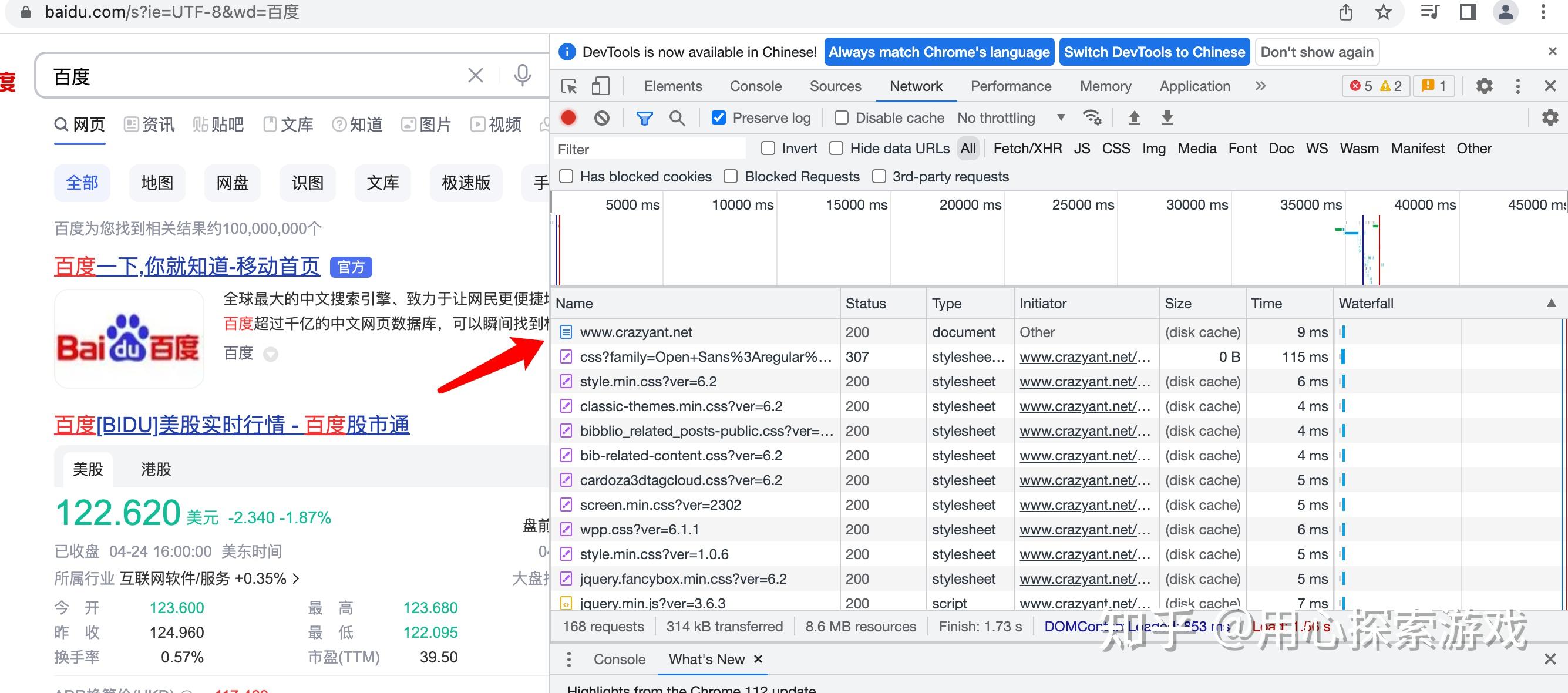Open the DevTools three-dot customize menu

(x=1517, y=86)
